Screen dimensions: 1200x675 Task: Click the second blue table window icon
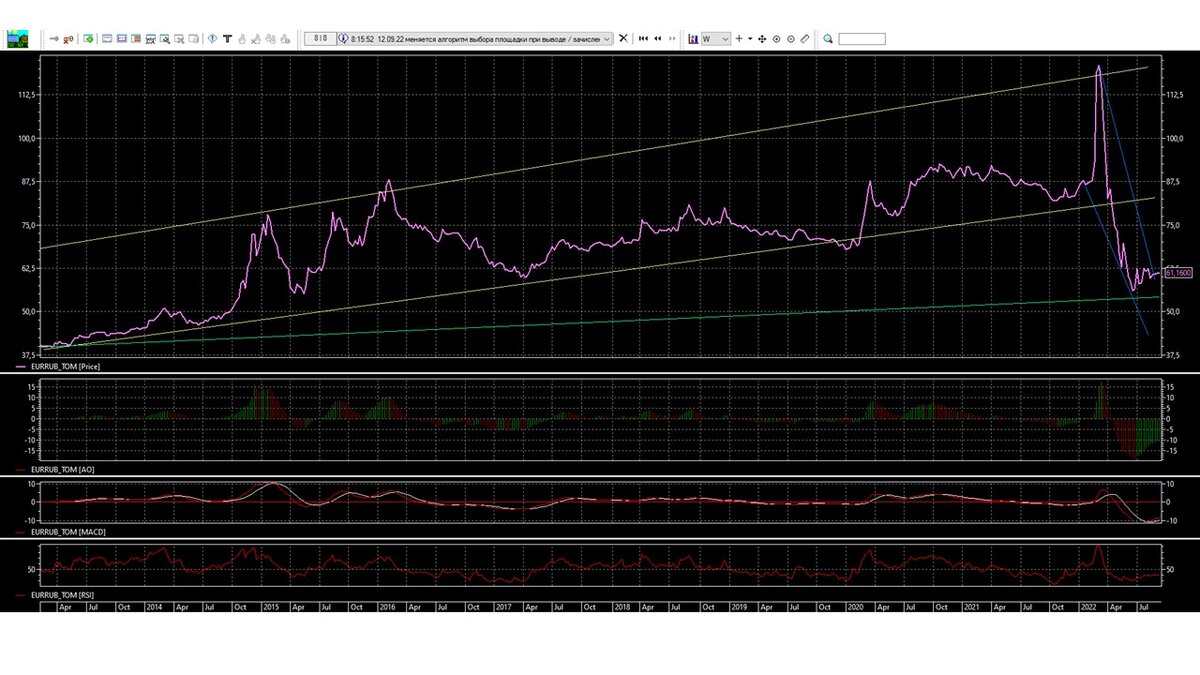coord(121,38)
